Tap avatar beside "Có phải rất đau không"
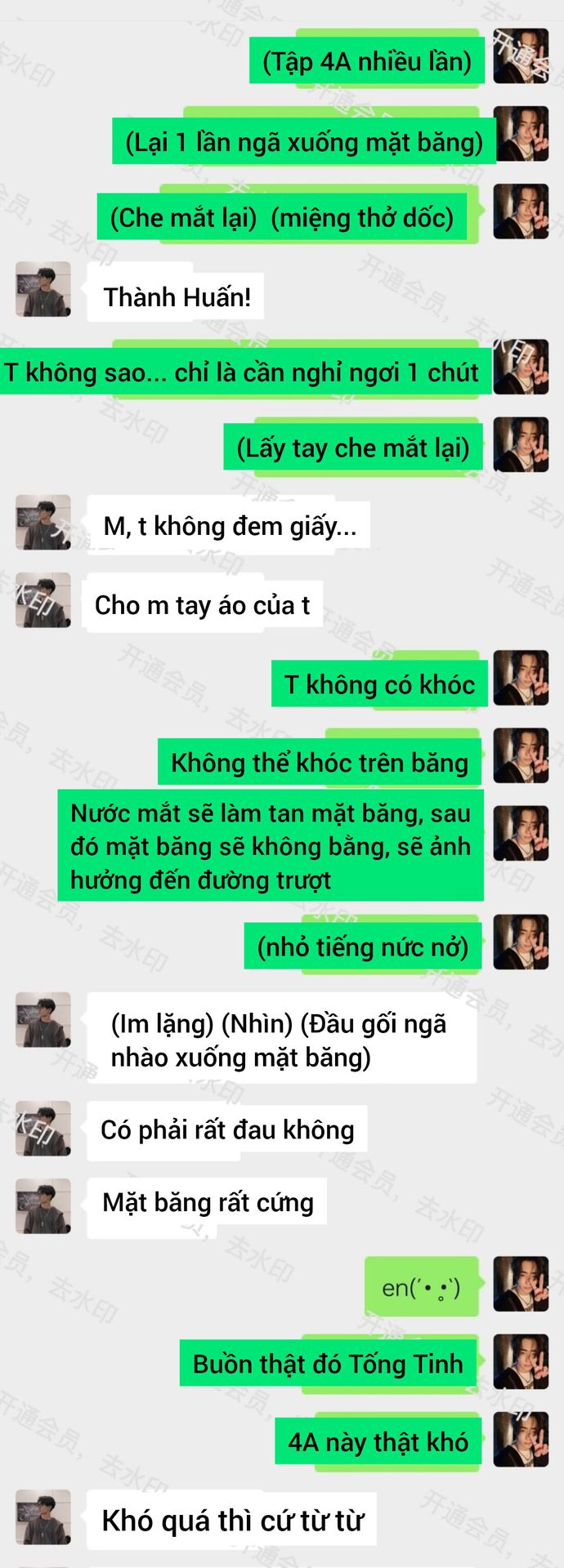 point(43,1128)
